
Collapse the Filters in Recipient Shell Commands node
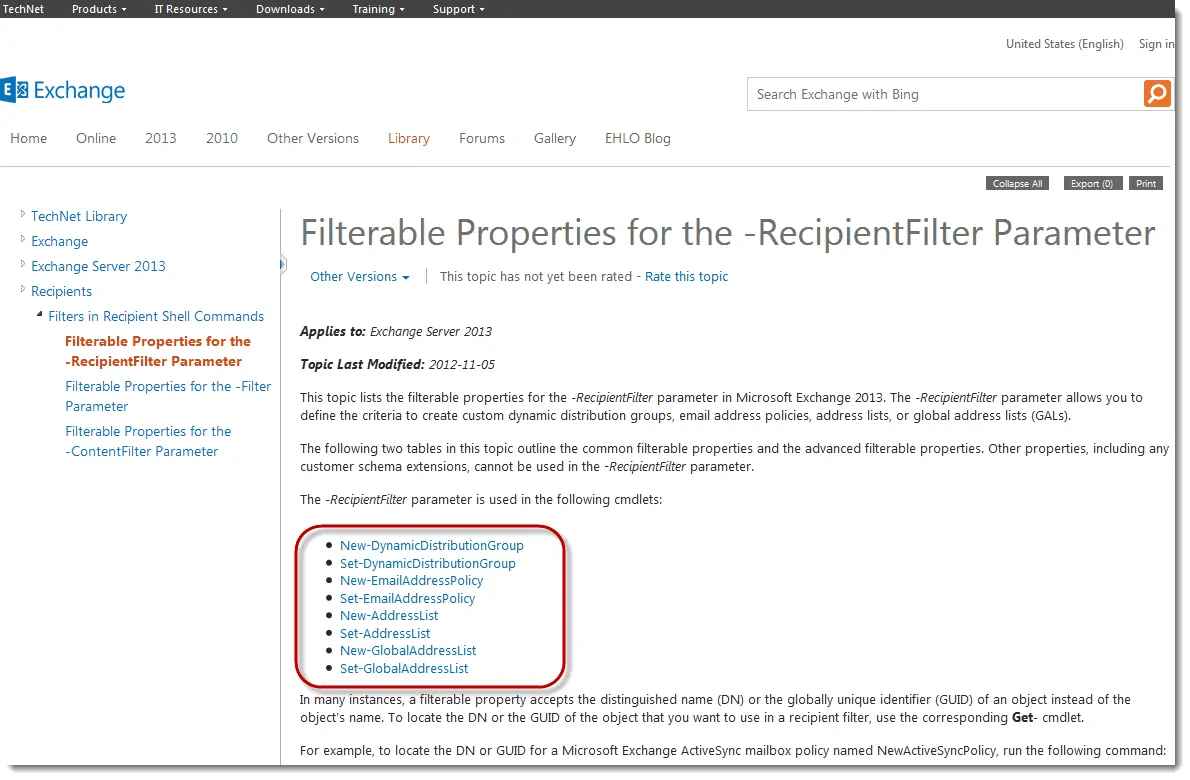click(39, 314)
